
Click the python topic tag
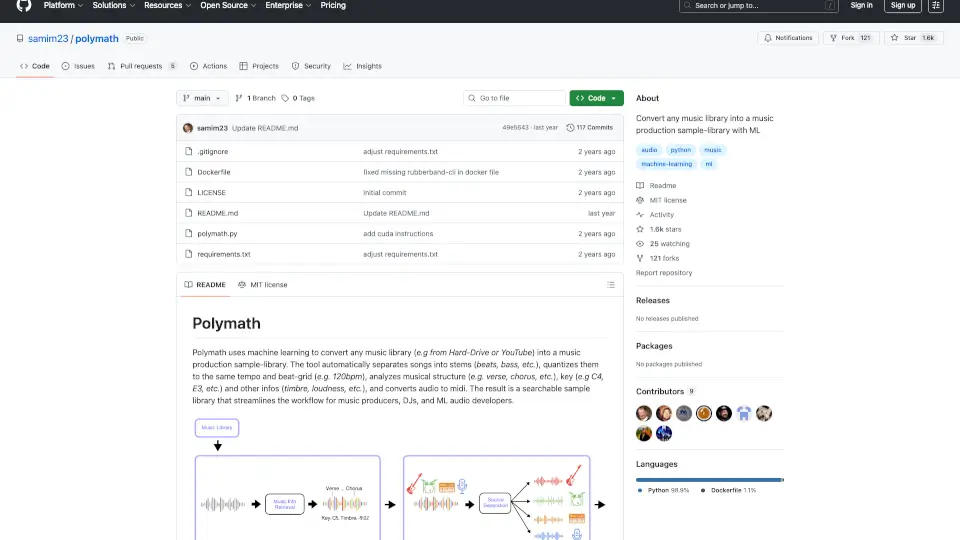(x=680, y=150)
